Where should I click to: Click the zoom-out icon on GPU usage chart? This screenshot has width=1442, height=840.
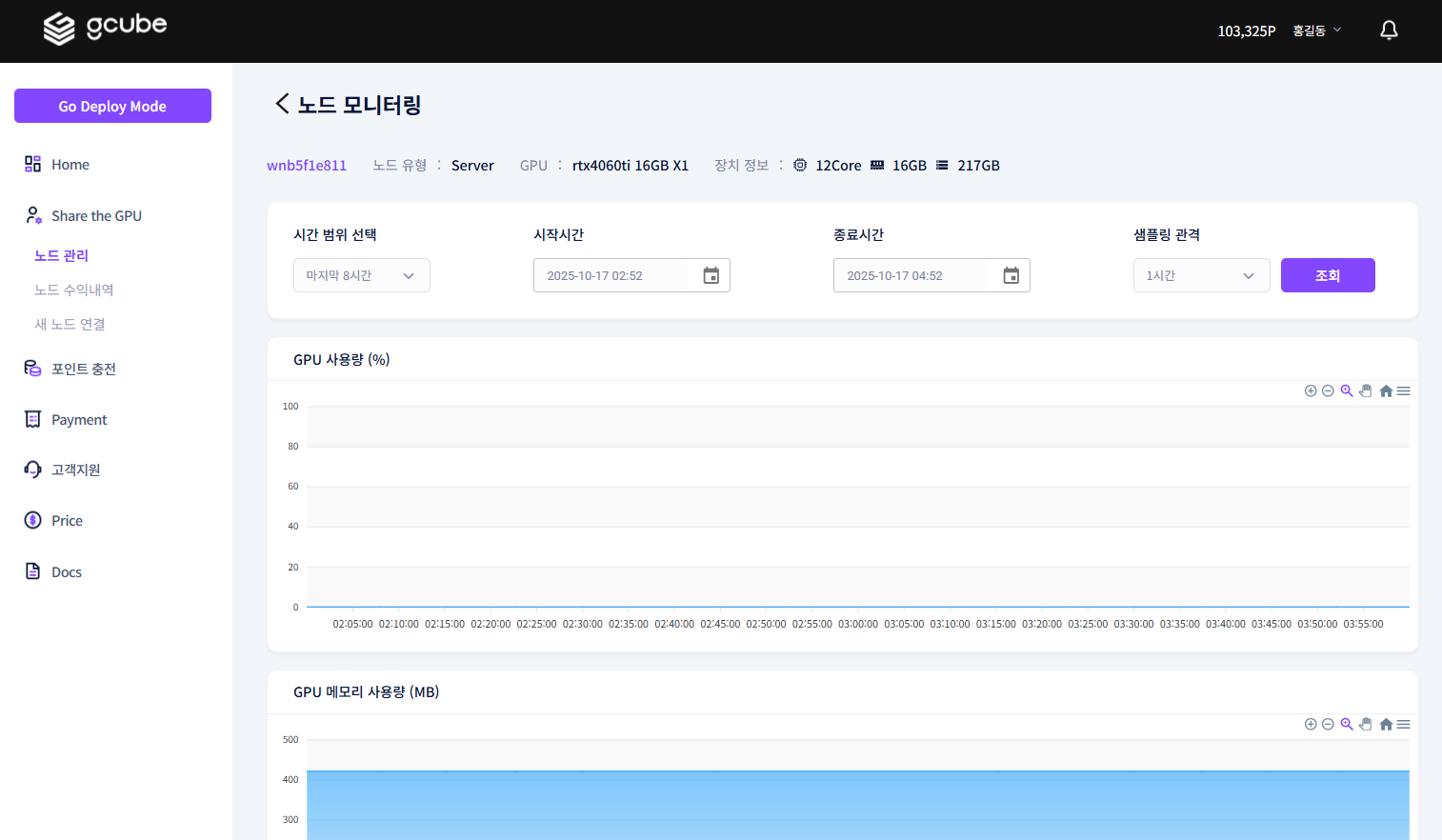click(x=1328, y=390)
